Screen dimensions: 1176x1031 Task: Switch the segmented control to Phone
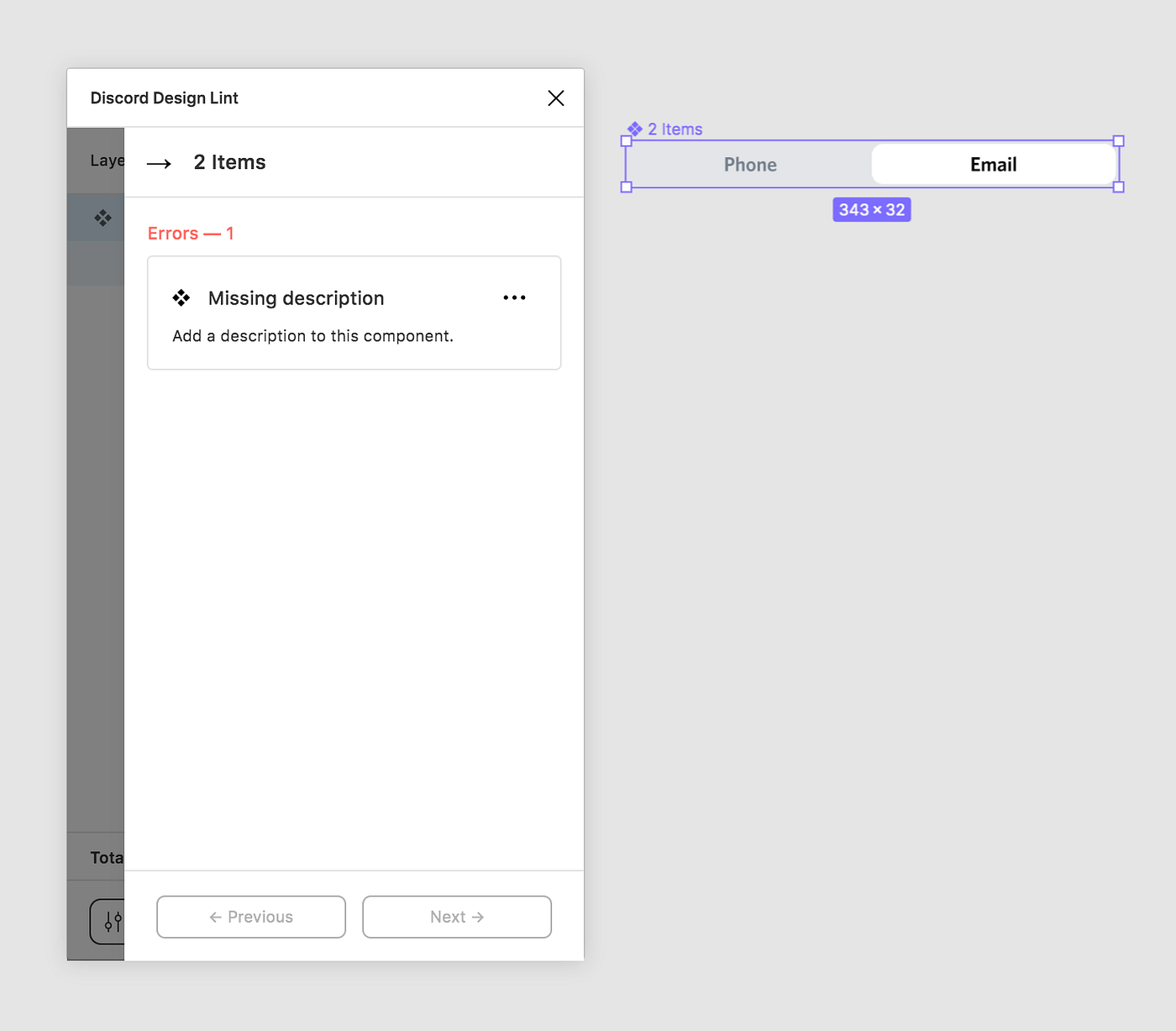coord(750,165)
